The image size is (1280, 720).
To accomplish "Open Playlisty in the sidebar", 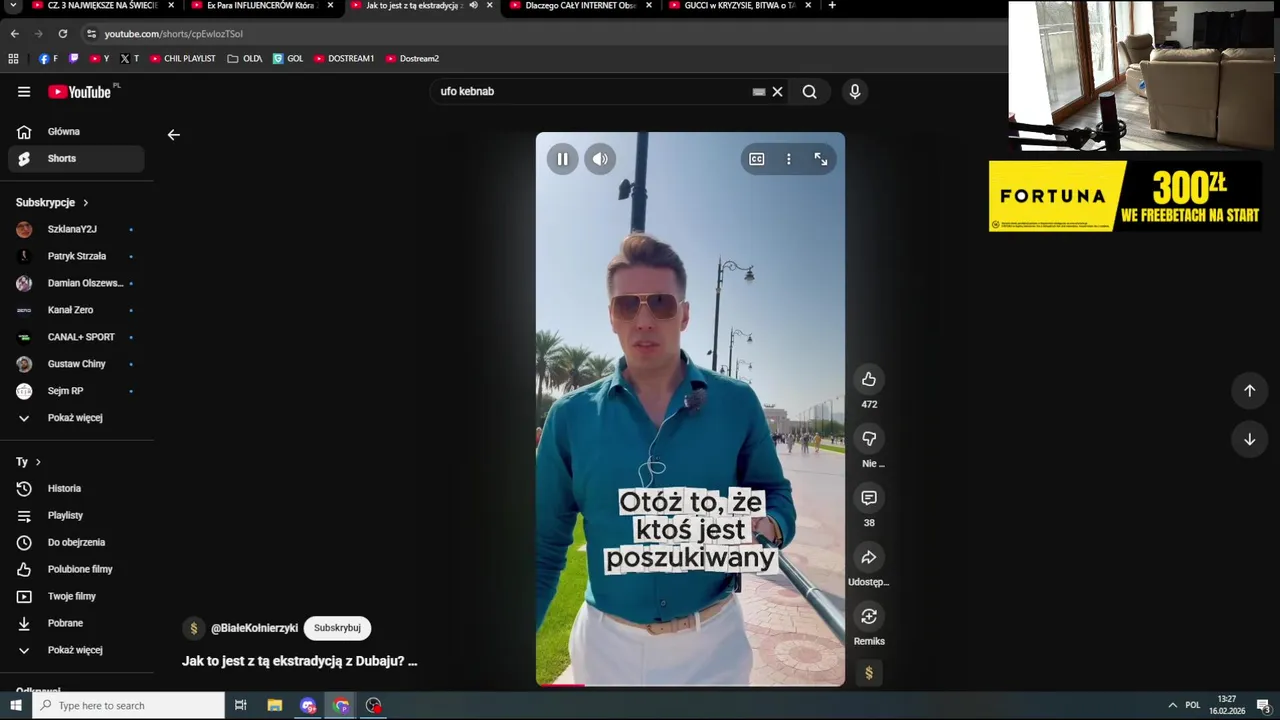I will pyautogui.click(x=76, y=516).
